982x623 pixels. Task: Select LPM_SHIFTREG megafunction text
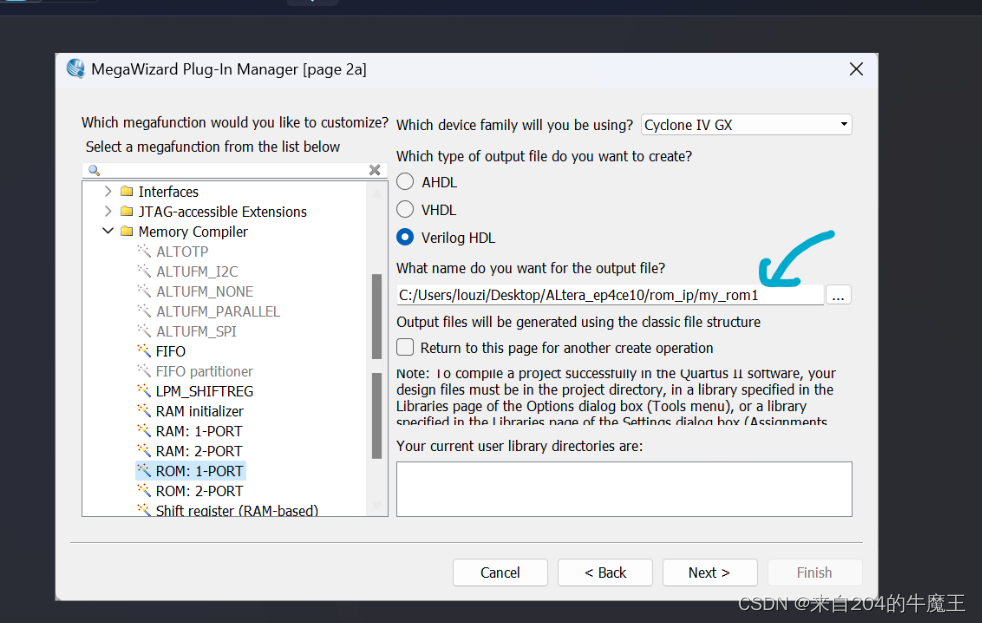tap(204, 391)
